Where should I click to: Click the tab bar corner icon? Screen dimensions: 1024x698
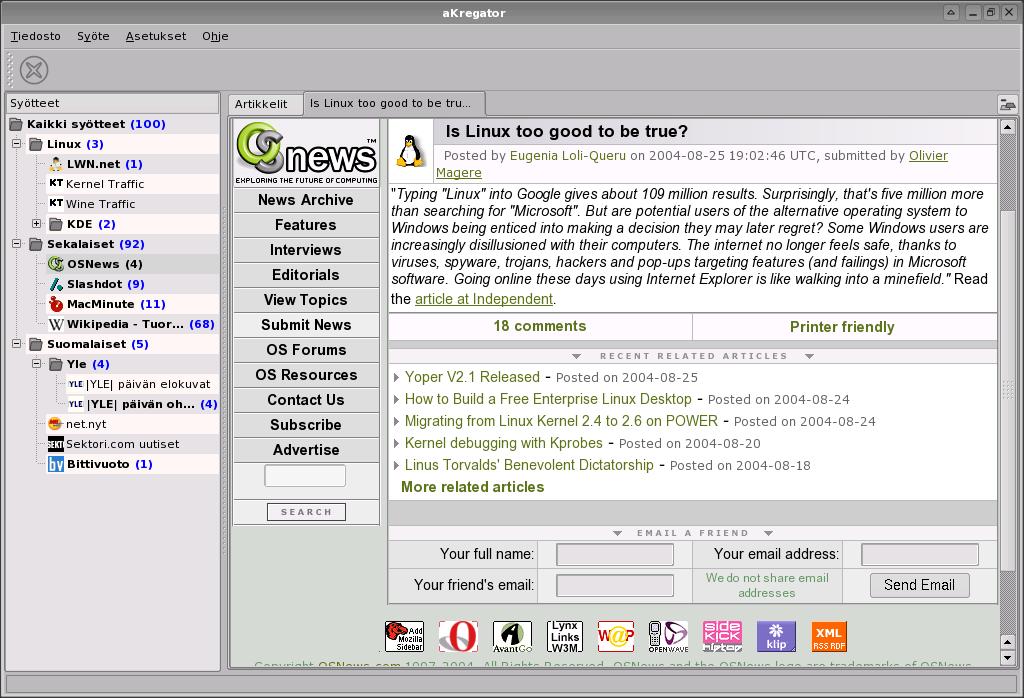tap(1008, 104)
